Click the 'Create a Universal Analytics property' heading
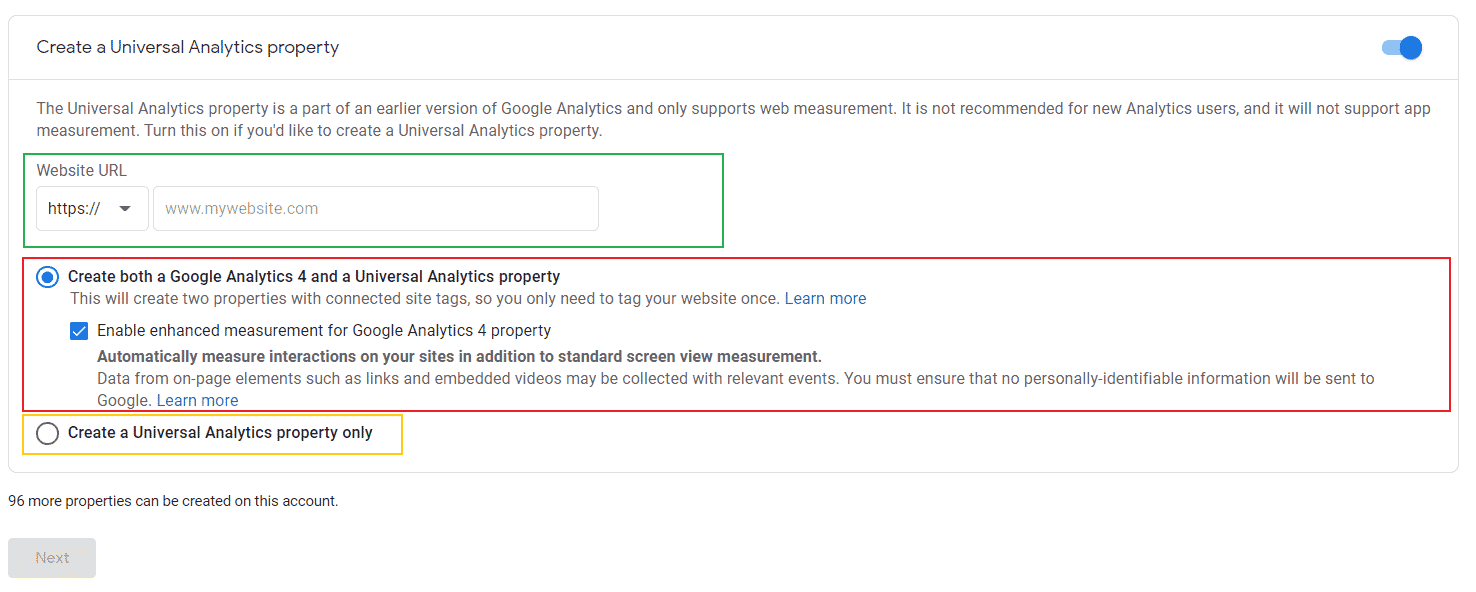 pyautogui.click(x=188, y=47)
